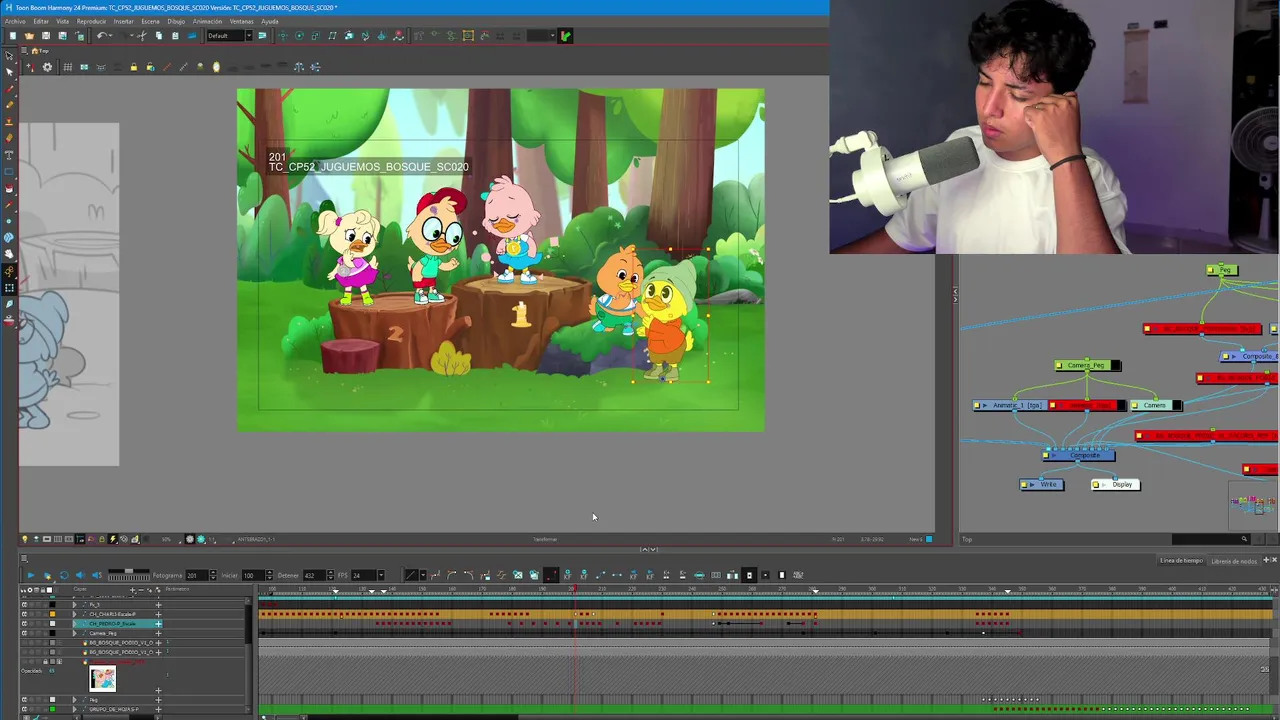The height and width of the screenshot is (720, 1280).
Task: Toggle the yellow enable square on Composite node
Action: (1048, 456)
